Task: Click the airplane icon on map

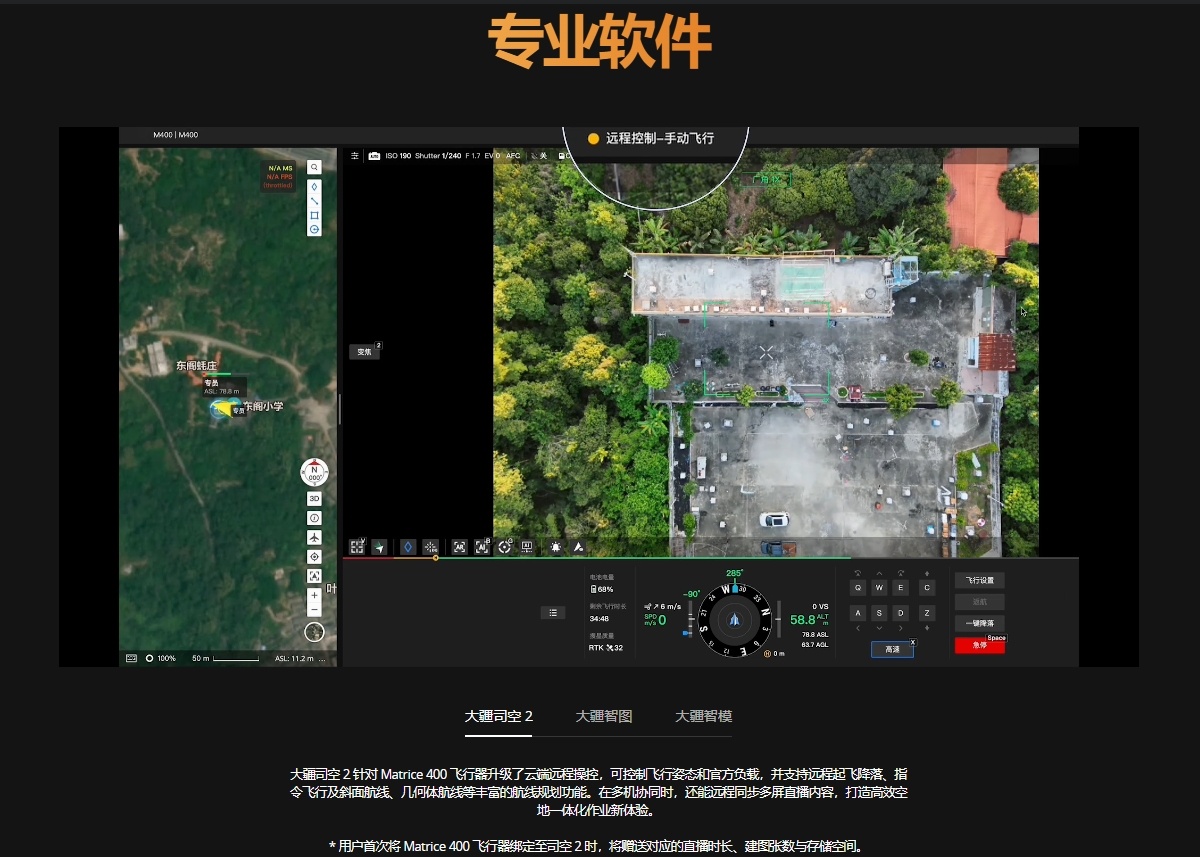Action: click(314, 537)
